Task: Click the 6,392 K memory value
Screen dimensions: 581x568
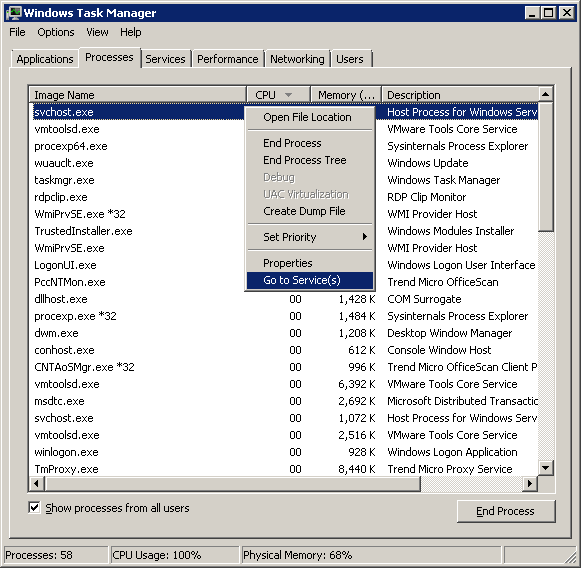Action: tap(357, 384)
